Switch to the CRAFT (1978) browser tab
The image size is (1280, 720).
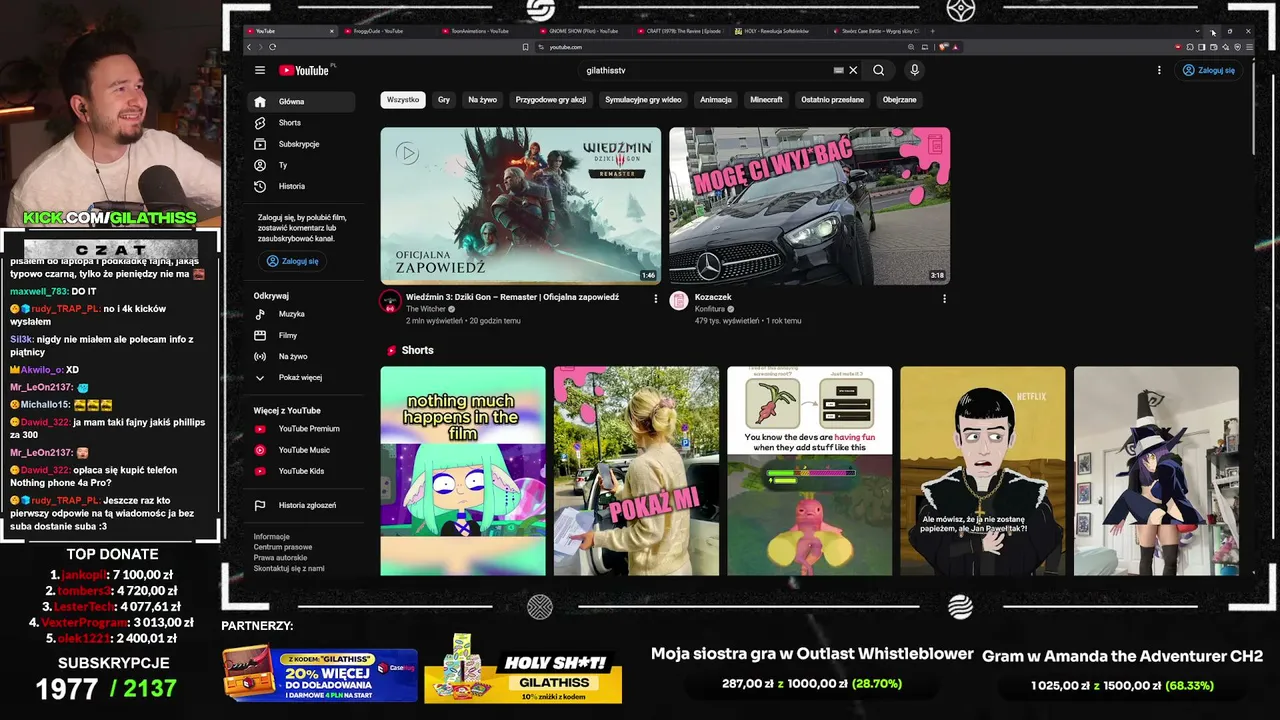click(x=681, y=31)
